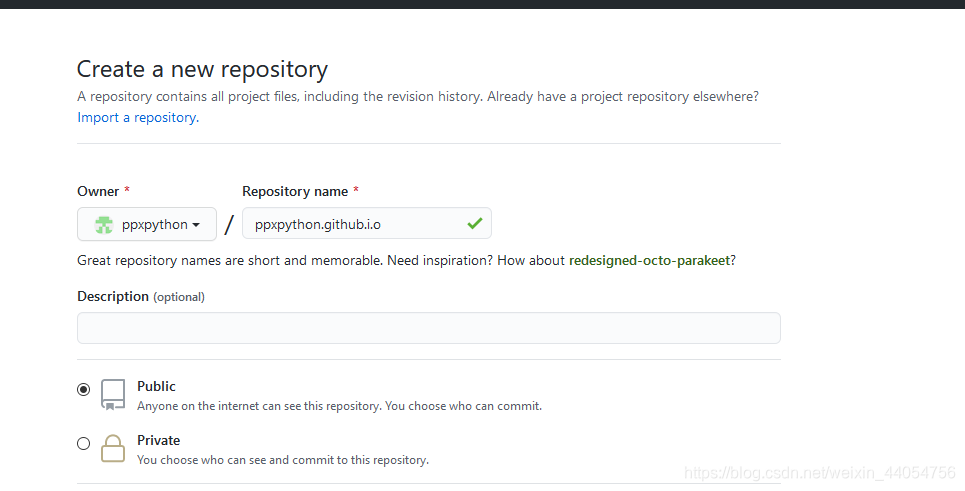Click the Repository name field label
965x491 pixels.
click(x=295, y=191)
